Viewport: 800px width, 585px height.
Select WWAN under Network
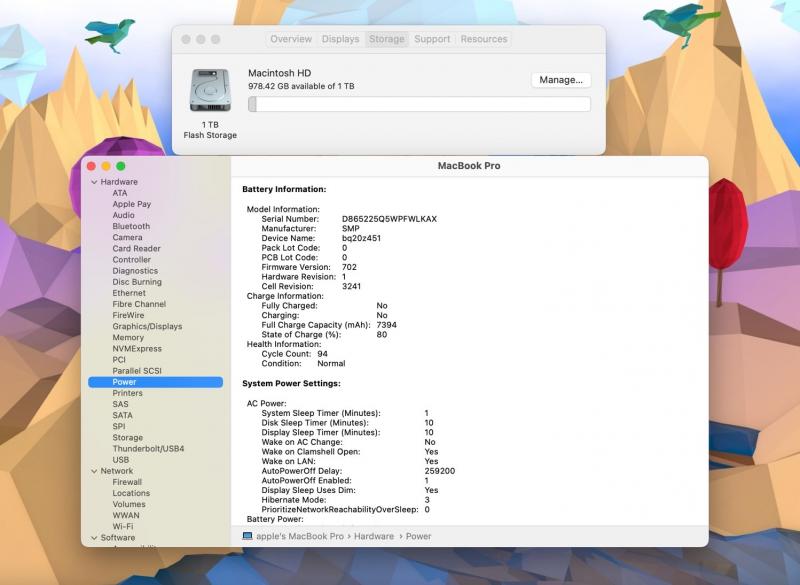(126, 516)
